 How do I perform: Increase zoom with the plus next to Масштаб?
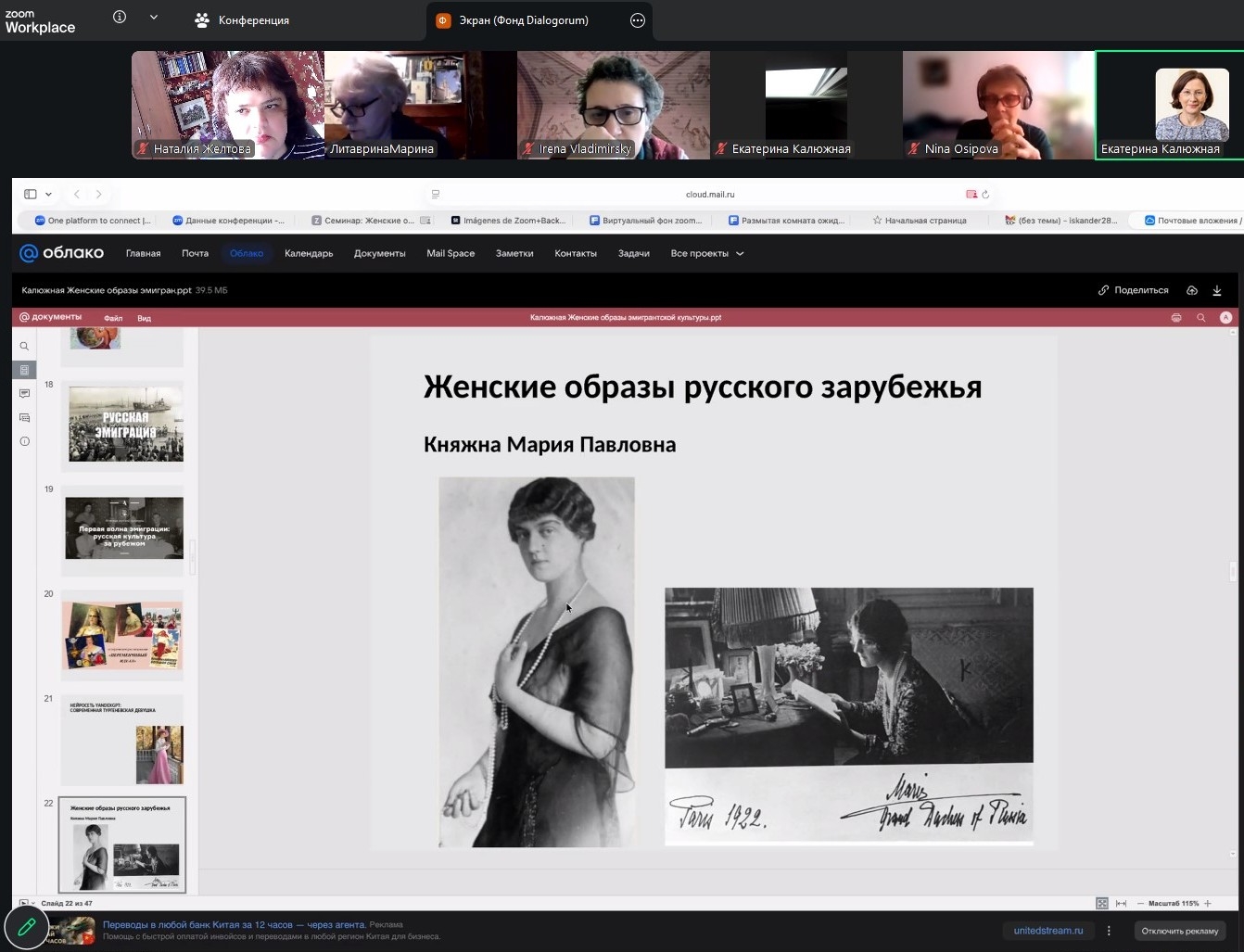pyautogui.click(x=1208, y=903)
